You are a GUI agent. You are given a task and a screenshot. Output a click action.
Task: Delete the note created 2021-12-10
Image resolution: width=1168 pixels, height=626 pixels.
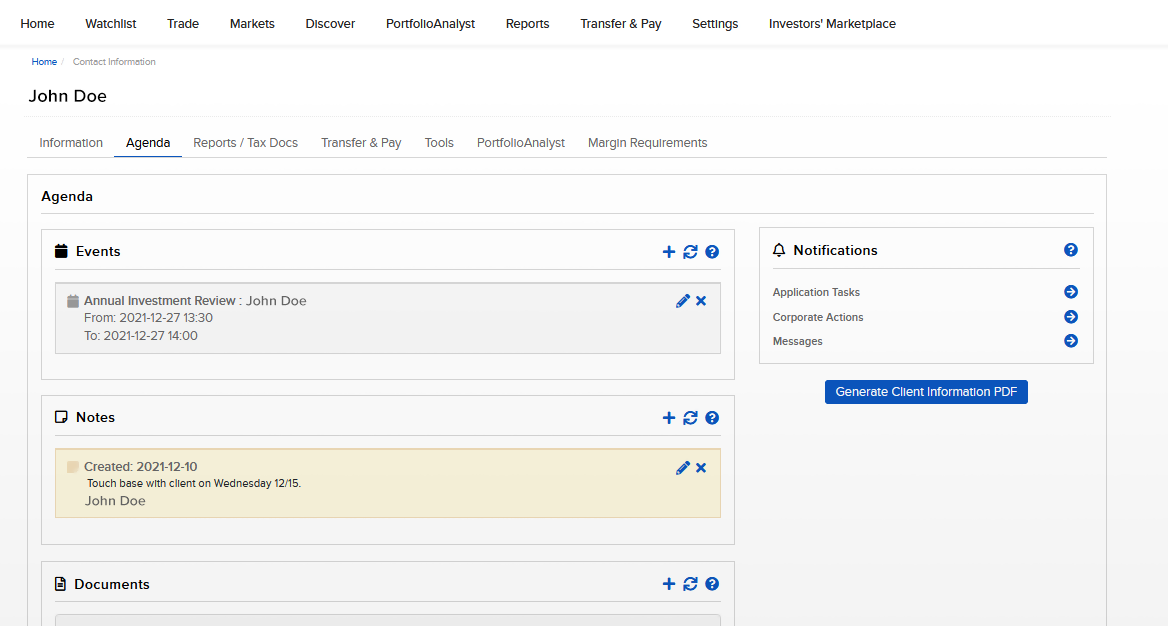coord(701,468)
